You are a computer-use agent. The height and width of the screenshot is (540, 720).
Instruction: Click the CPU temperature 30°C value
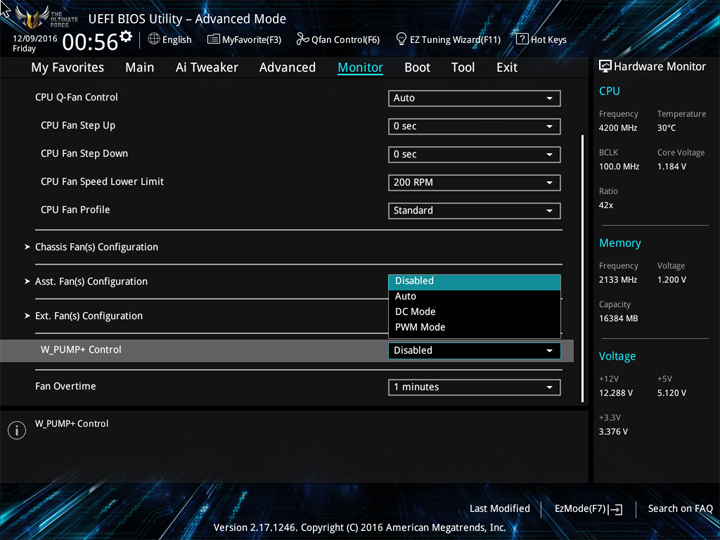point(666,128)
